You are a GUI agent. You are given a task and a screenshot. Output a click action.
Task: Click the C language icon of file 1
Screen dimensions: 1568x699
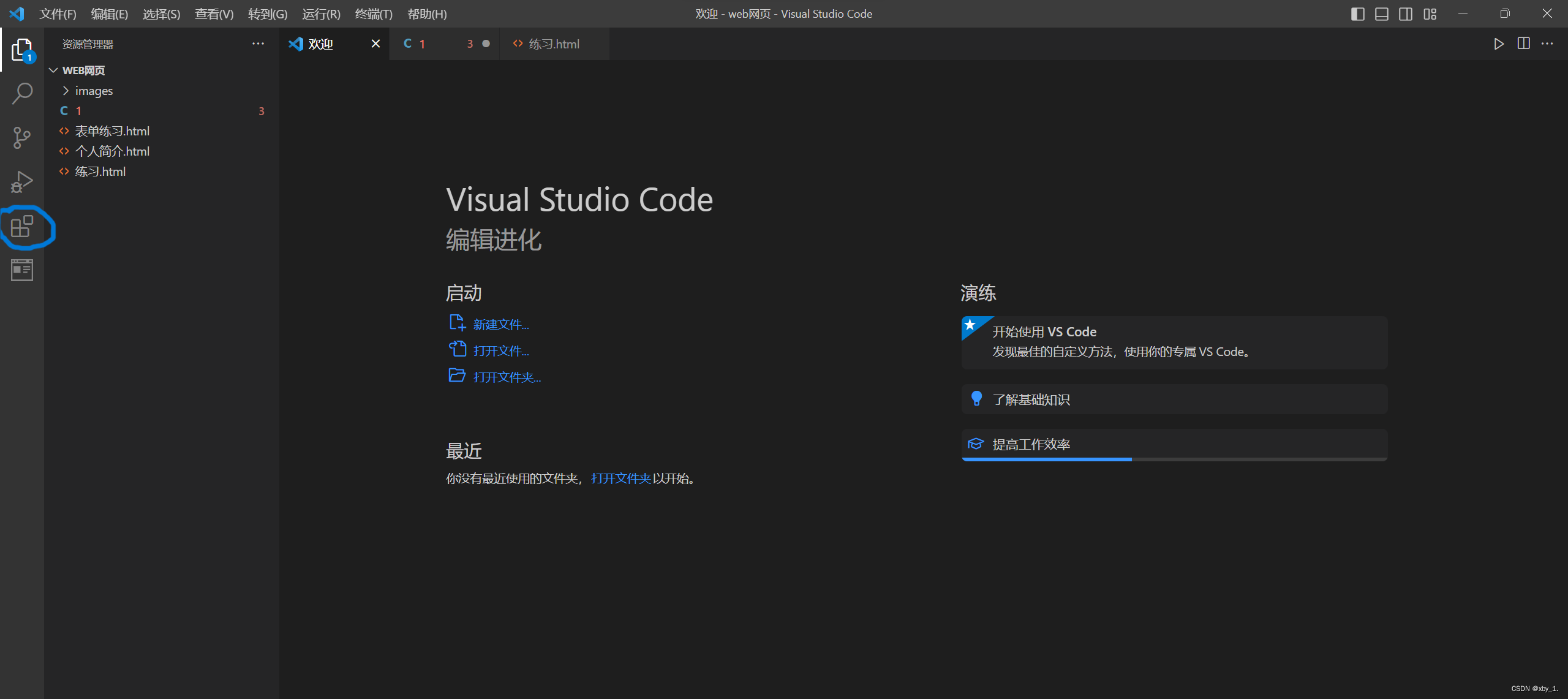64,111
